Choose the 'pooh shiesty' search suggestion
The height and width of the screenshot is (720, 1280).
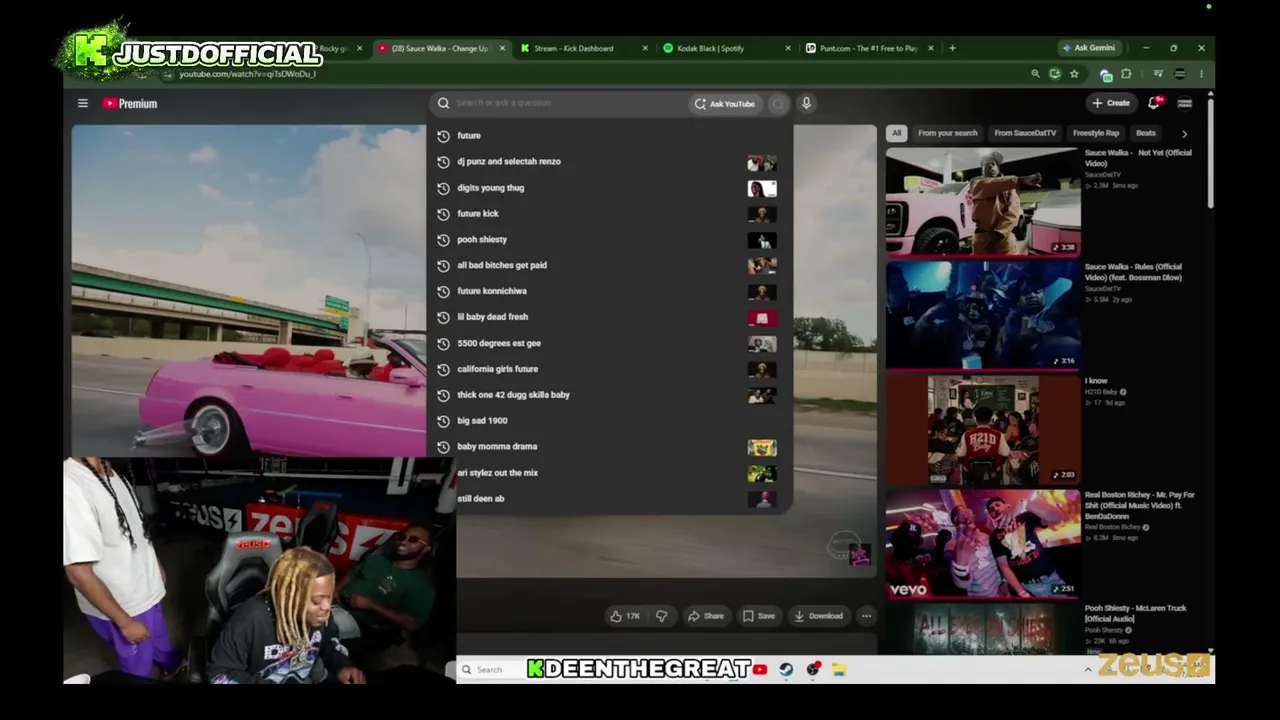tap(609, 240)
